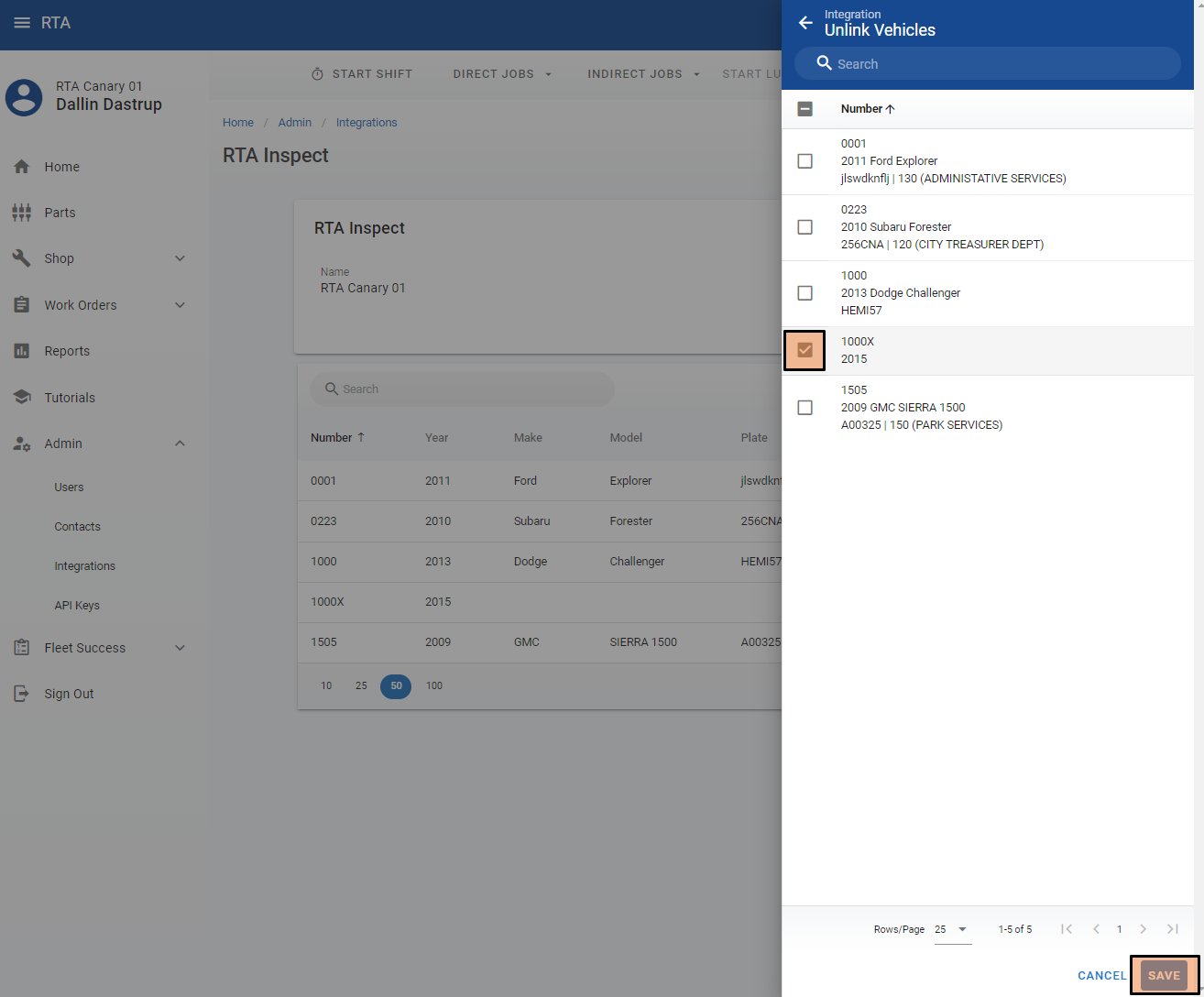The width and height of the screenshot is (1204, 997).
Task: Click the Tutorials graduation cap icon
Action: tap(22, 397)
